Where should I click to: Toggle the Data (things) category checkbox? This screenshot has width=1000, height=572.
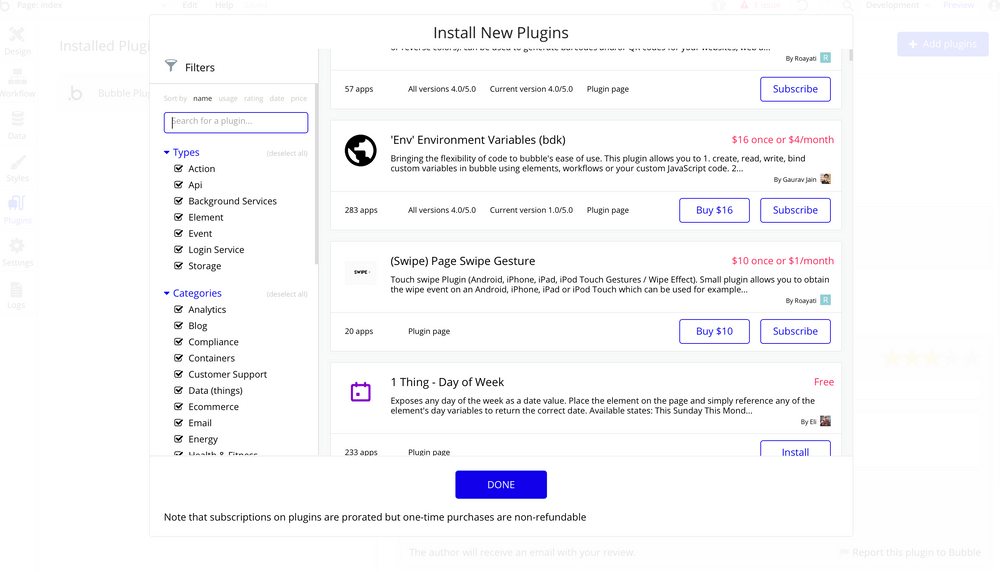[x=179, y=390]
